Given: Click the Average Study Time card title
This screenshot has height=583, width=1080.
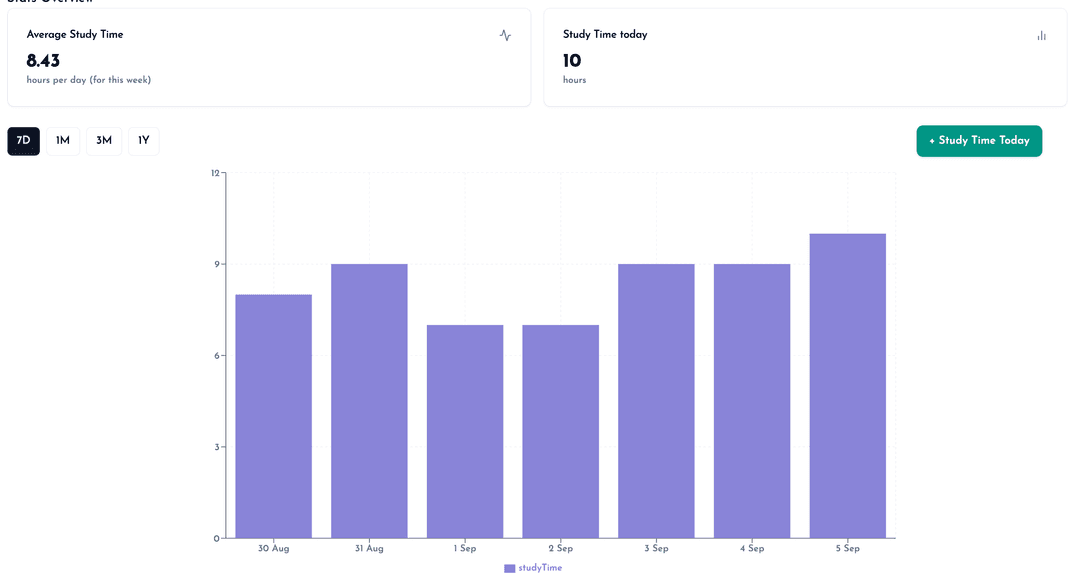Looking at the screenshot, I should [x=75, y=35].
